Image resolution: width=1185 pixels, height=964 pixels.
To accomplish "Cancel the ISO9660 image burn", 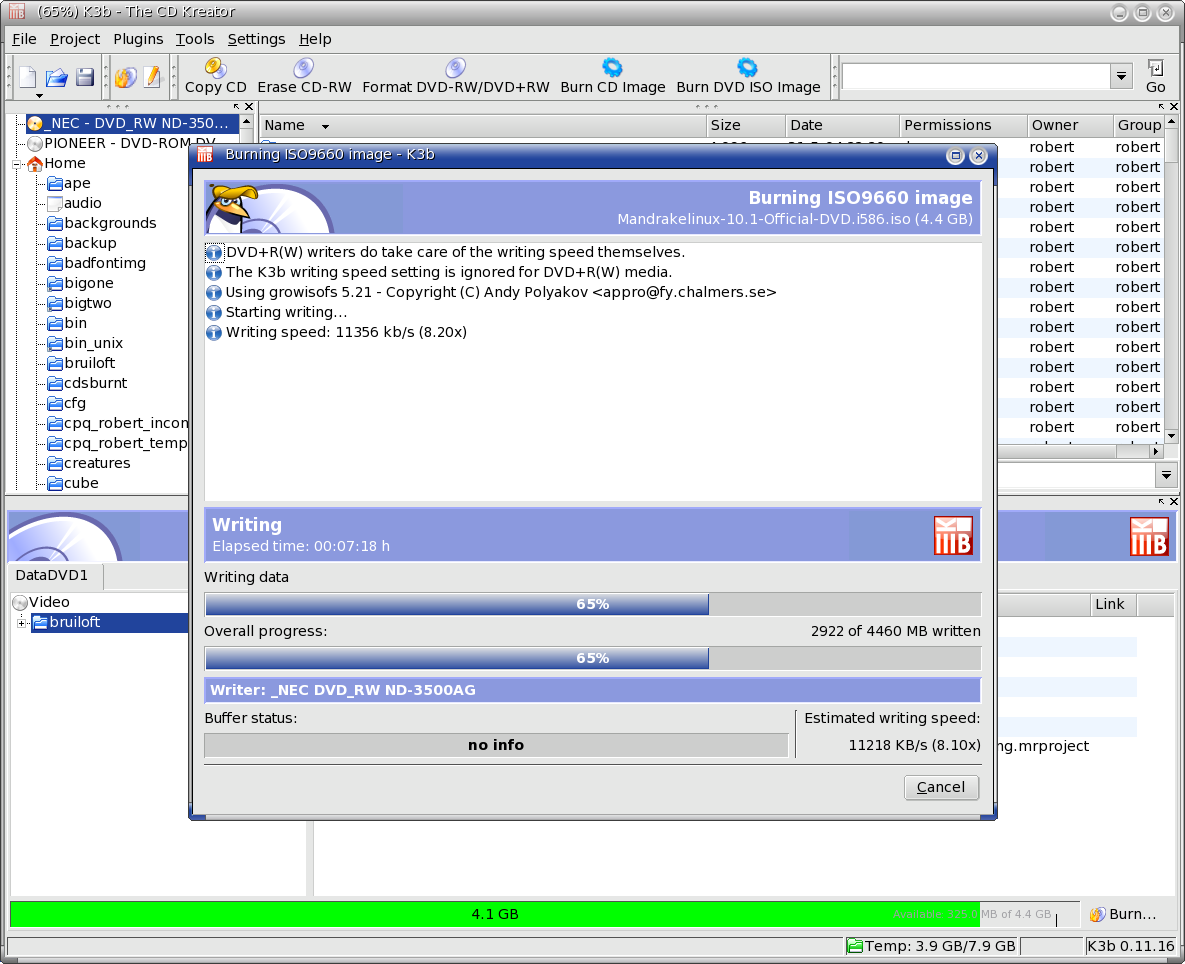I will [941, 787].
